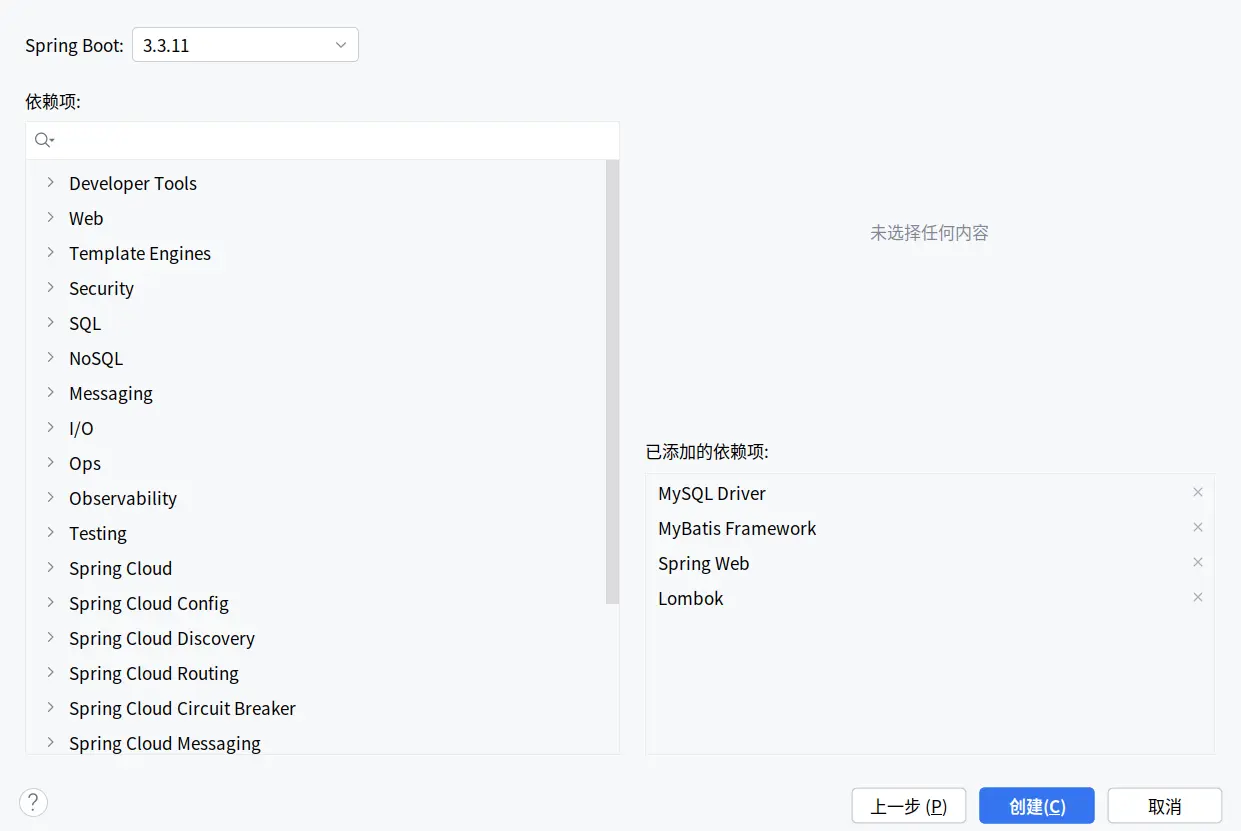1241x831 pixels.
Task: Open help with the question mark icon
Action: tap(33, 802)
